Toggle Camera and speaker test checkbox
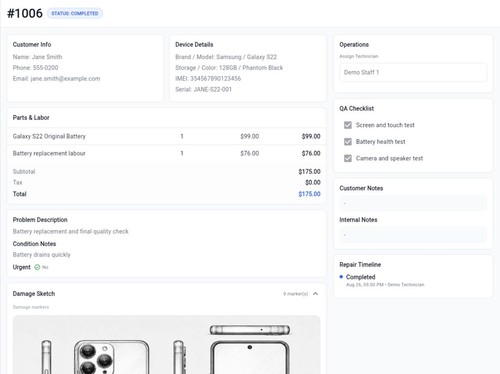500x374 pixels. click(348, 158)
